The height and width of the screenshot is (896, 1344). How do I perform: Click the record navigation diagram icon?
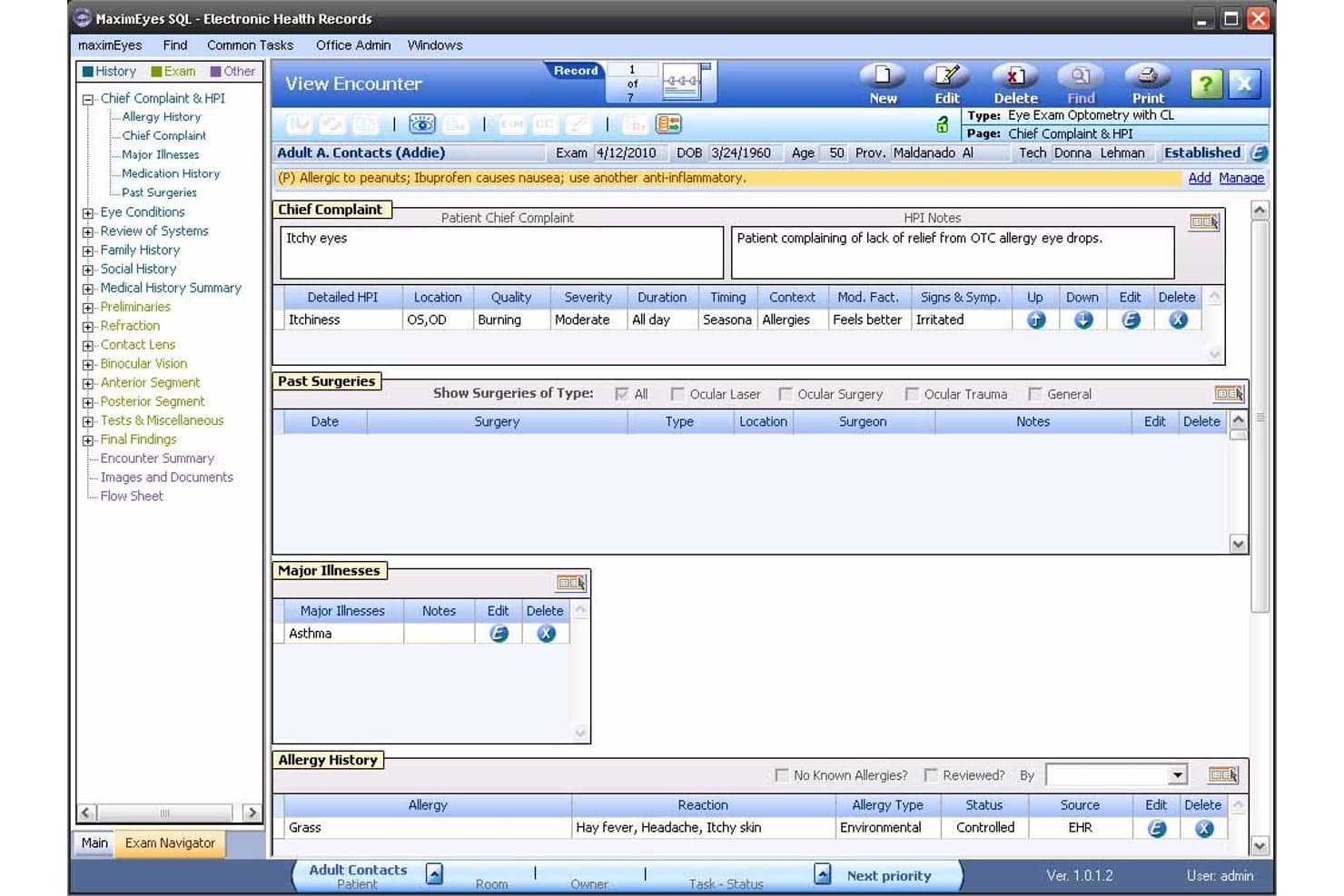point(687,83)
